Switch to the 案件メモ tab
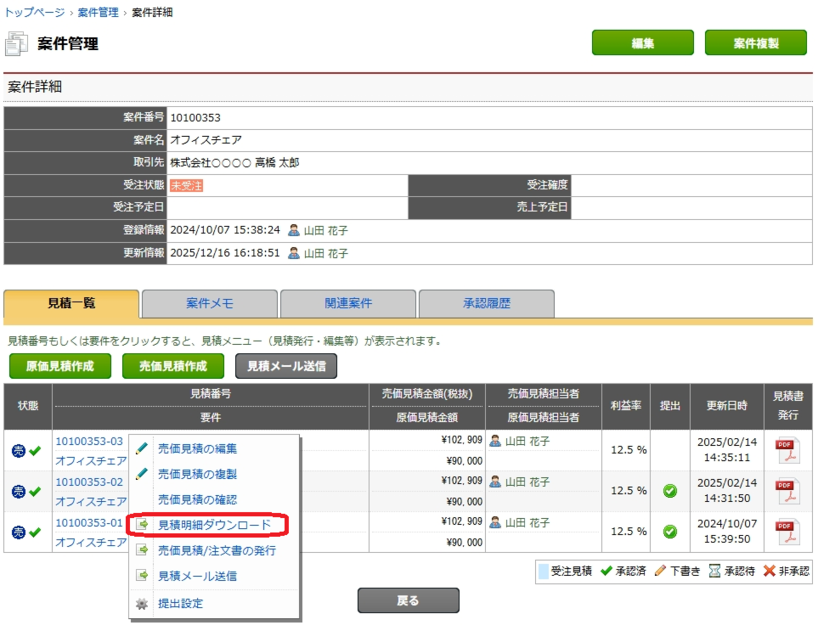 click(211, 304)
